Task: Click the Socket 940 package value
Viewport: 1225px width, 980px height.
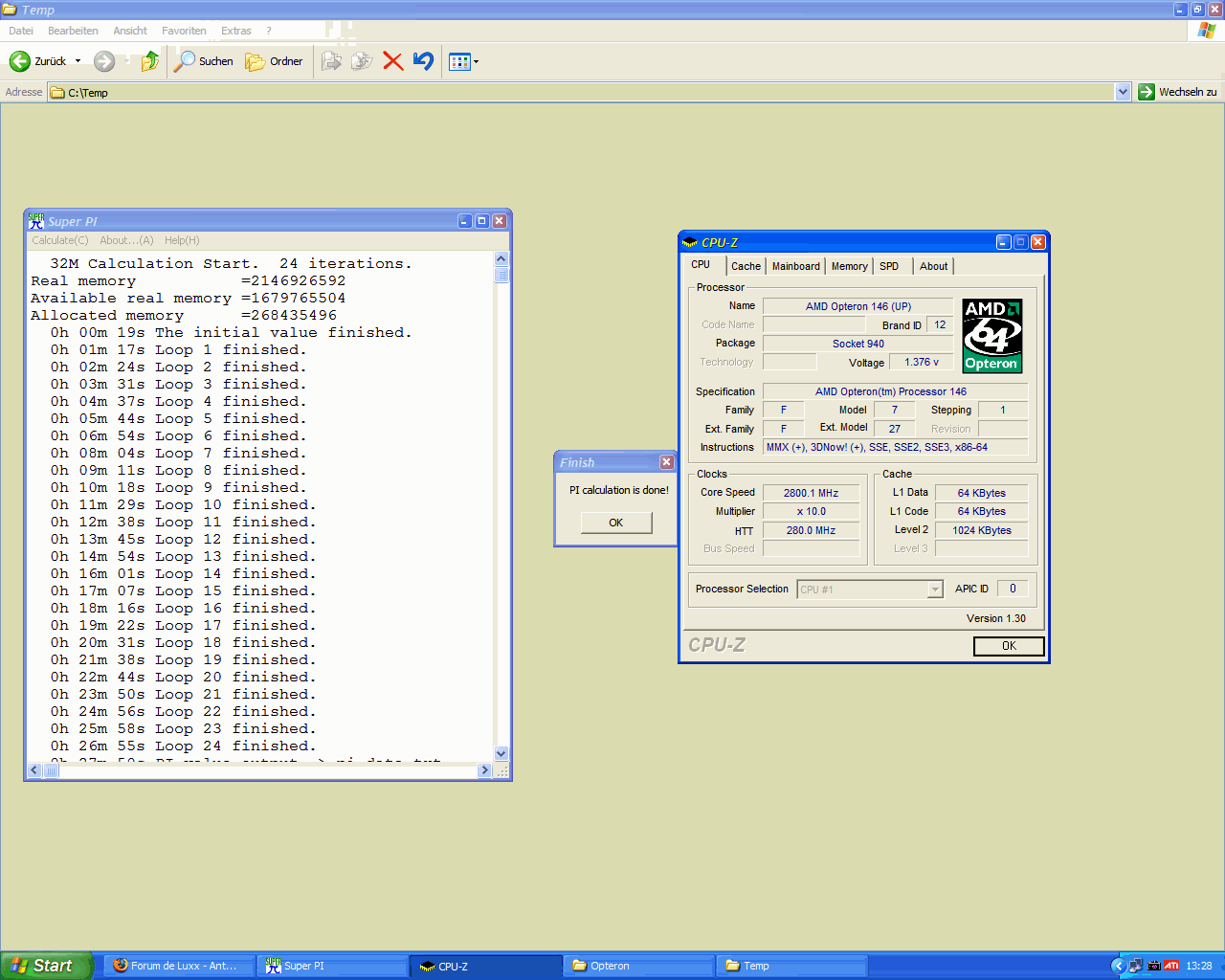Action: point(858,344)
